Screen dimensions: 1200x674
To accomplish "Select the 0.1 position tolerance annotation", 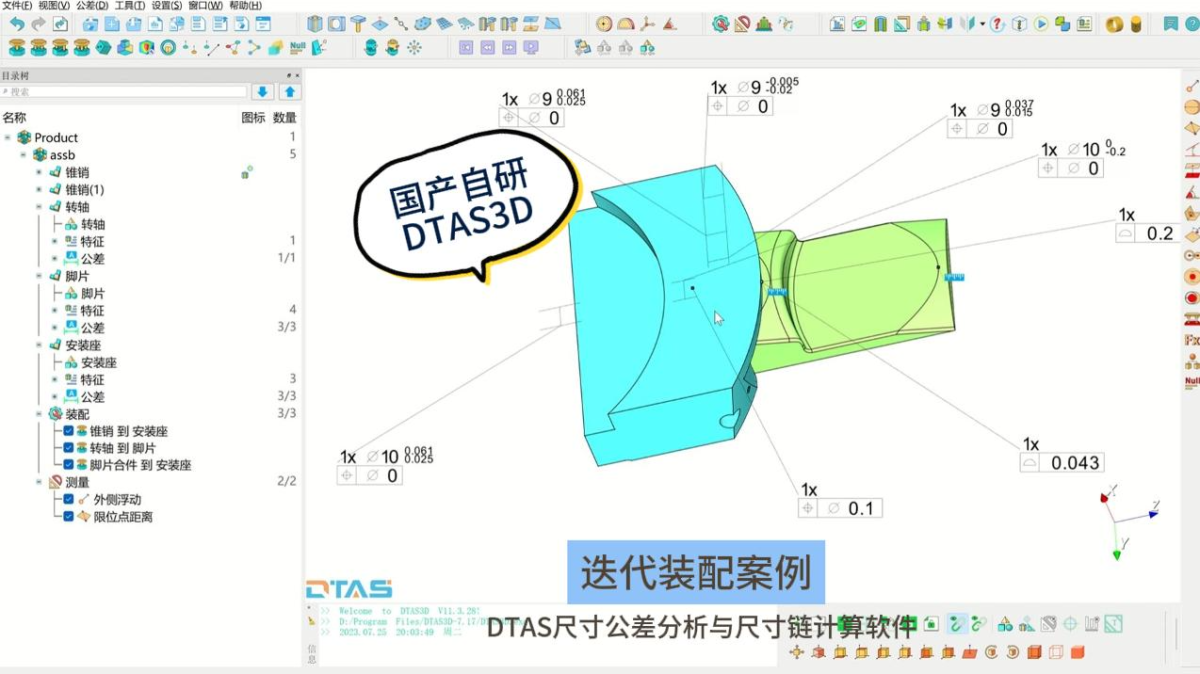I will pyautogui.click(x=838, y=508).
